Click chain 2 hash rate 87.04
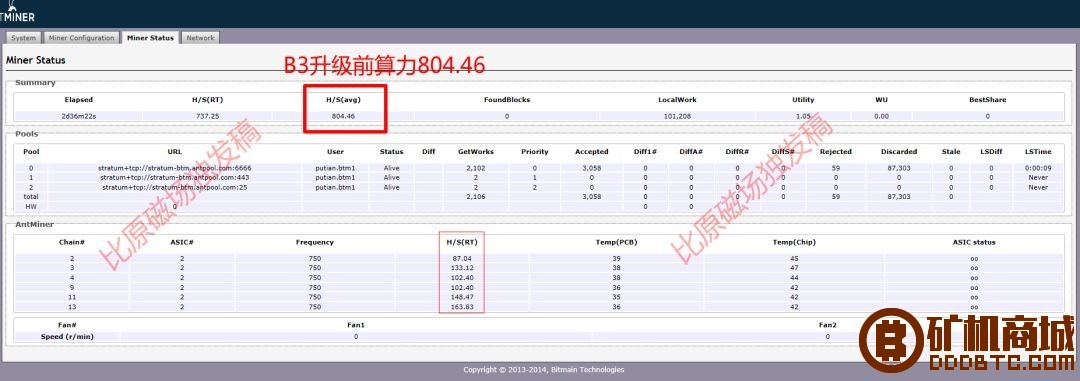This screenshot has height=381, width=1080. coord(462,258)
